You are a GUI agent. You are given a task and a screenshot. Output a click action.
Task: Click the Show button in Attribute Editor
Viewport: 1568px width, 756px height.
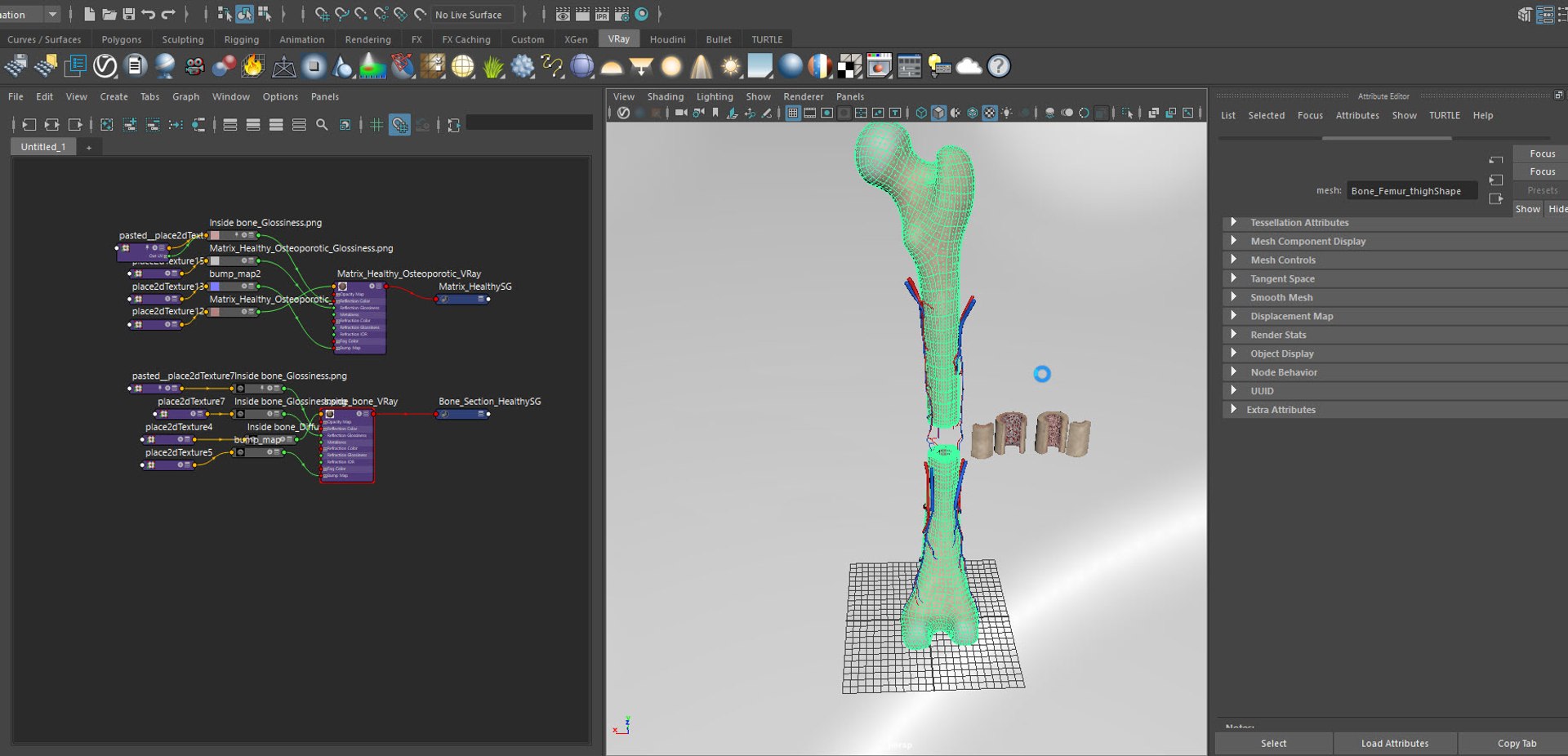point(1527,209)
